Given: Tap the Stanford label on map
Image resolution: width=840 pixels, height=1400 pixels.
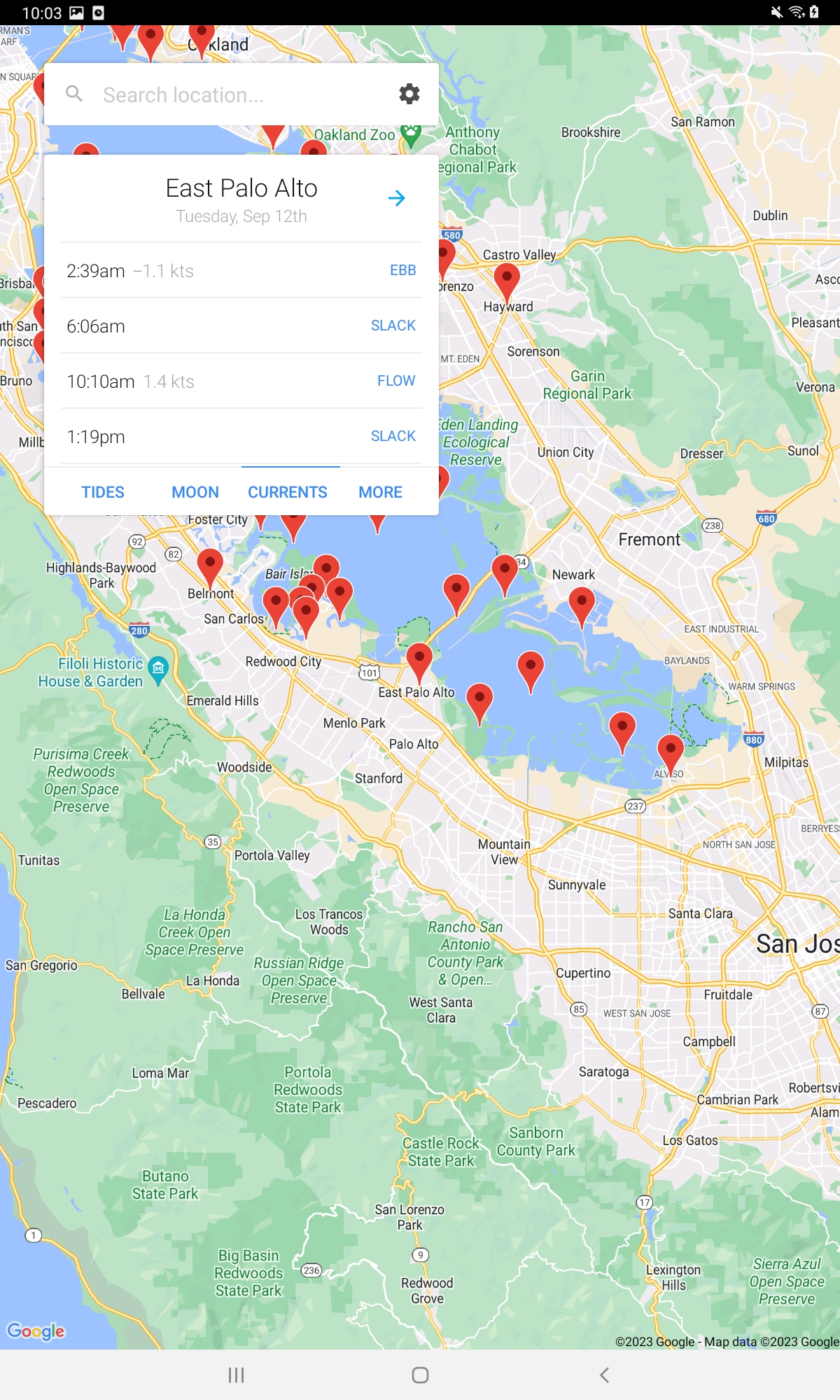Looking at the screenshot, I should pyautogui.click(x=379, y=778).
